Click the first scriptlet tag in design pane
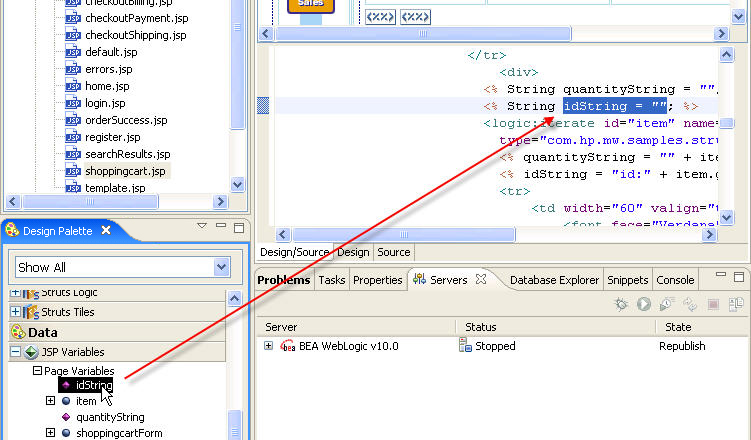 (x=380, y=17)
